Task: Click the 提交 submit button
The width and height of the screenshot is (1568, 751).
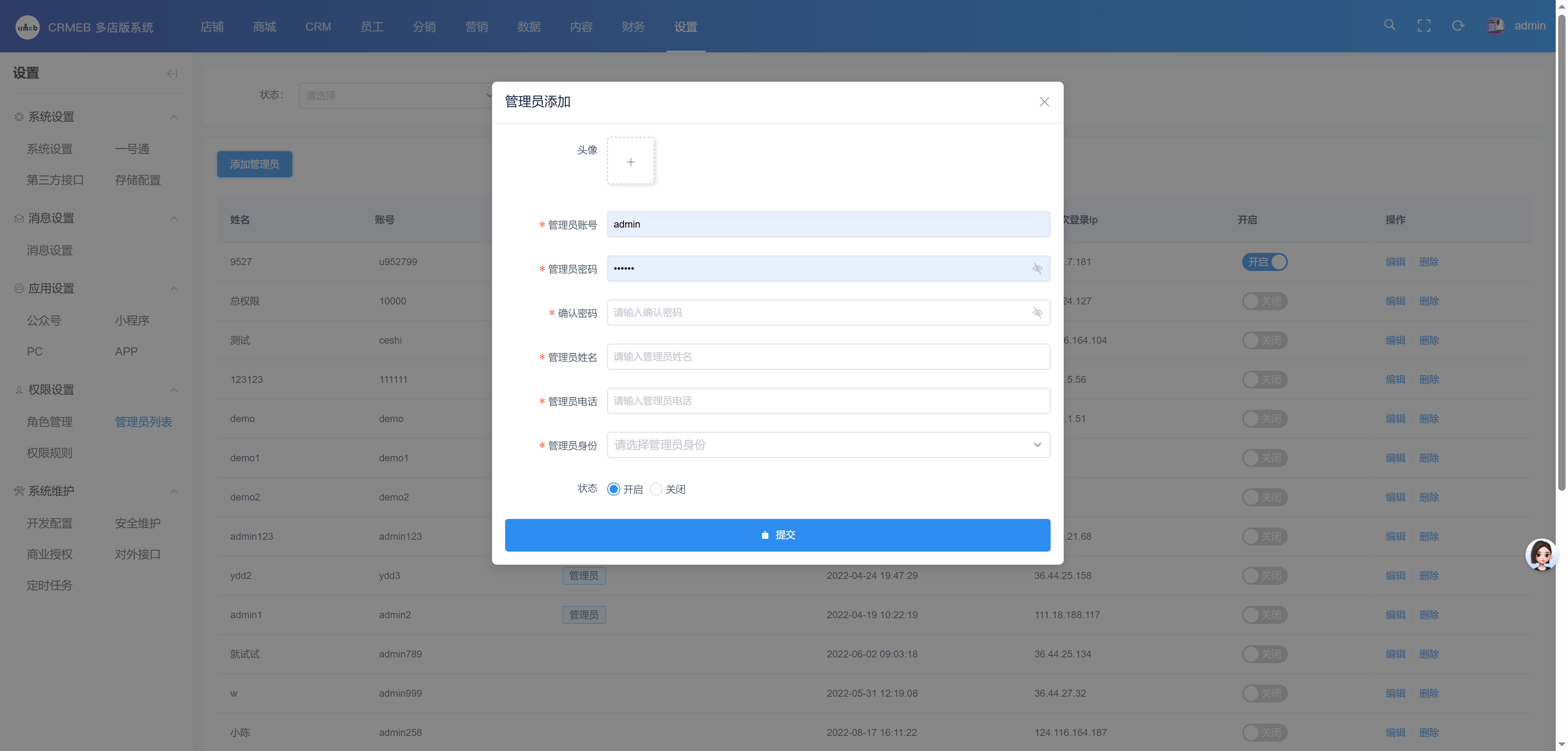Action: [777, 535]
